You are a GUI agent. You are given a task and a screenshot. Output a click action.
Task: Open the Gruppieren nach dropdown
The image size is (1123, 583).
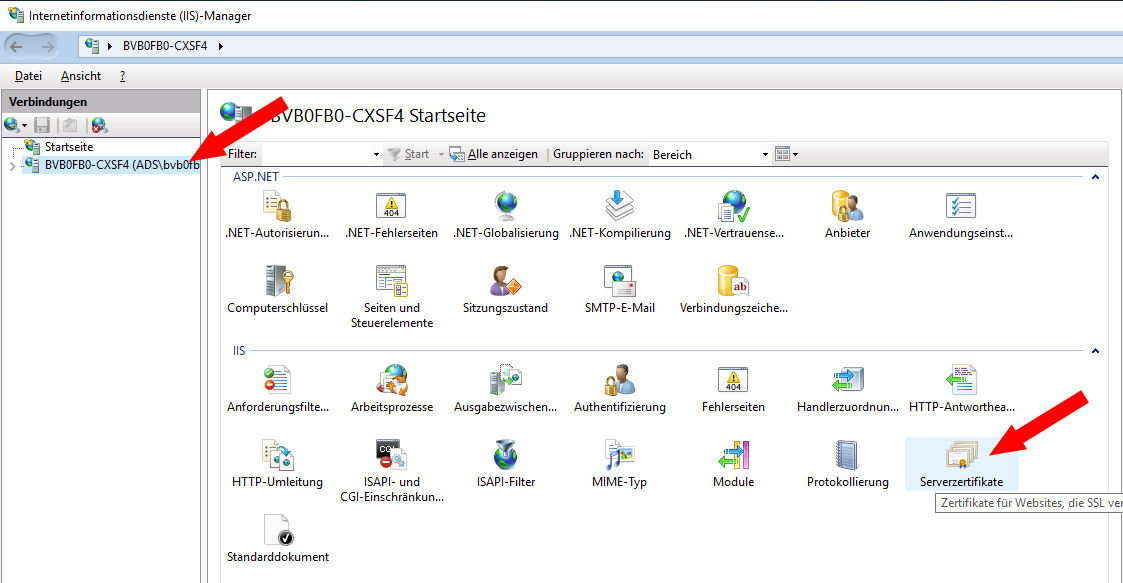765,155
